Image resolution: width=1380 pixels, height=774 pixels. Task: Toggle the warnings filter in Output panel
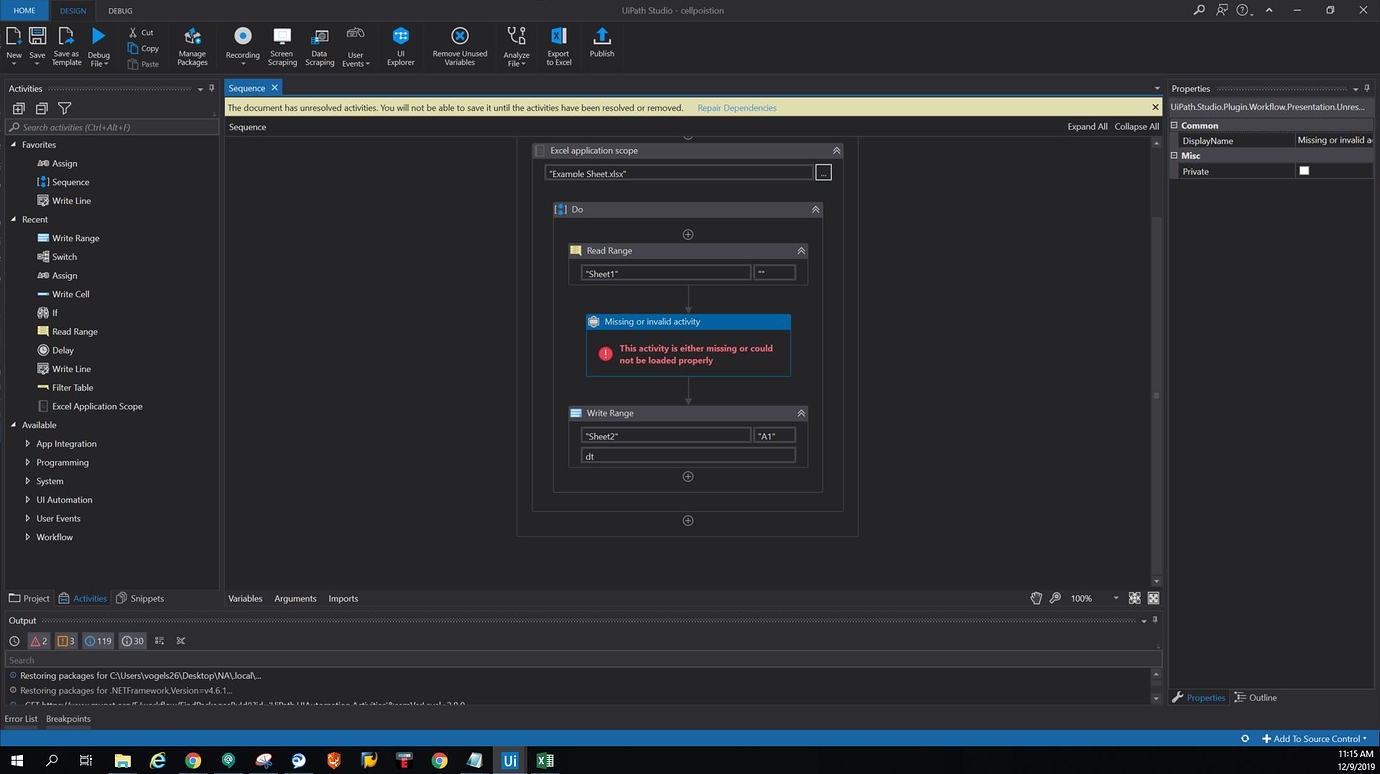coord(66,641)
